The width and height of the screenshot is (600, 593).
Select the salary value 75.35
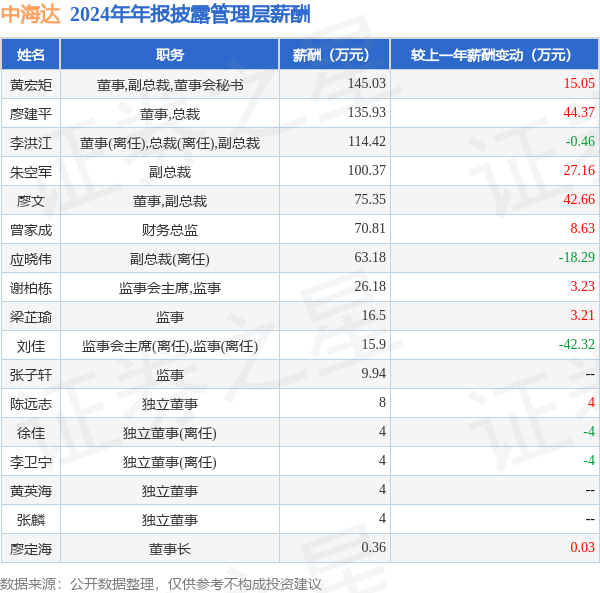click(370, 200)
